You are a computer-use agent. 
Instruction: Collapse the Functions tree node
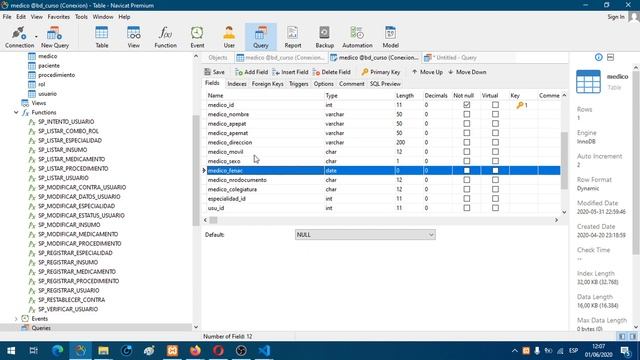[16, 112]
